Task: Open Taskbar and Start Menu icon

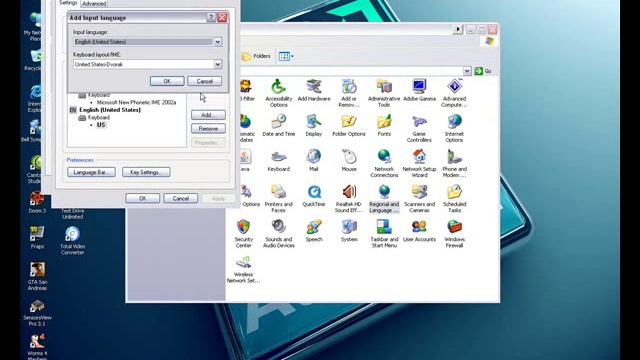Action: pyautogui.click(x=384, y=233)
